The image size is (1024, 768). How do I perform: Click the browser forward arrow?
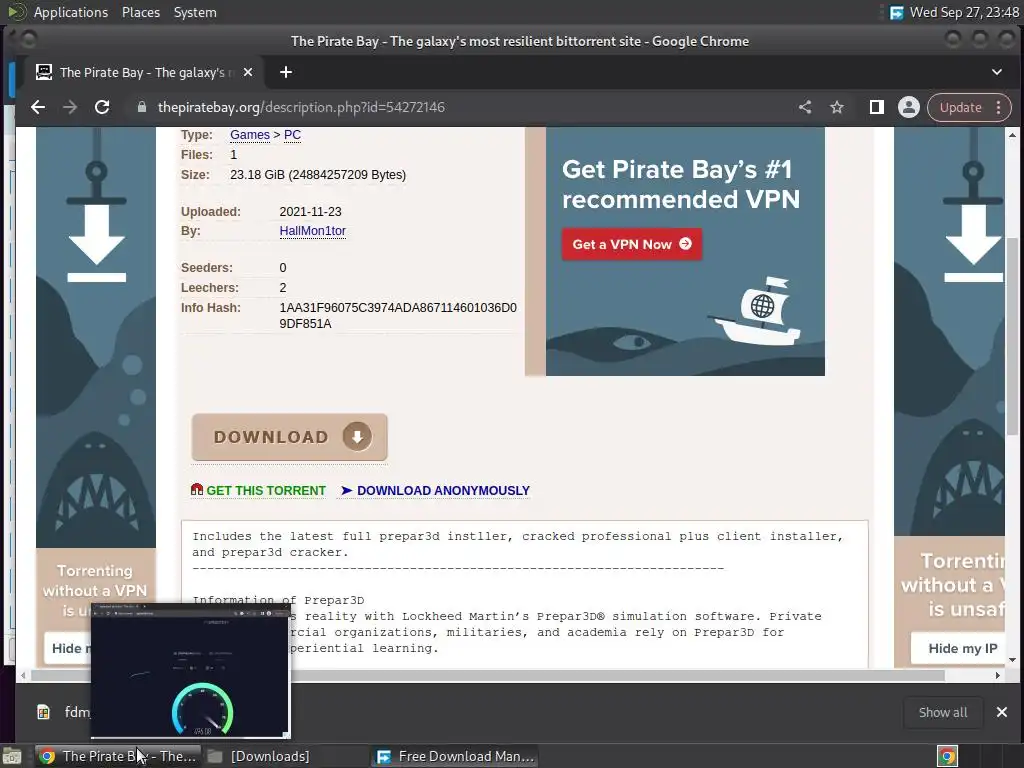70,107
